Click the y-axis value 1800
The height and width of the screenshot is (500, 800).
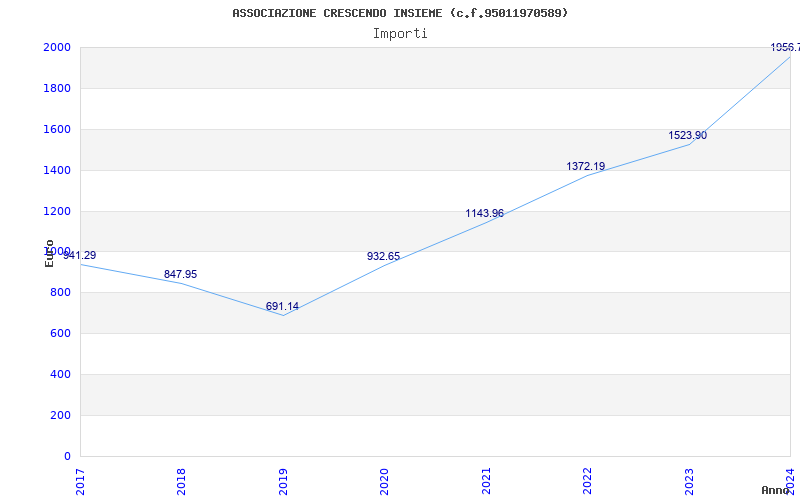coord(57,88)
